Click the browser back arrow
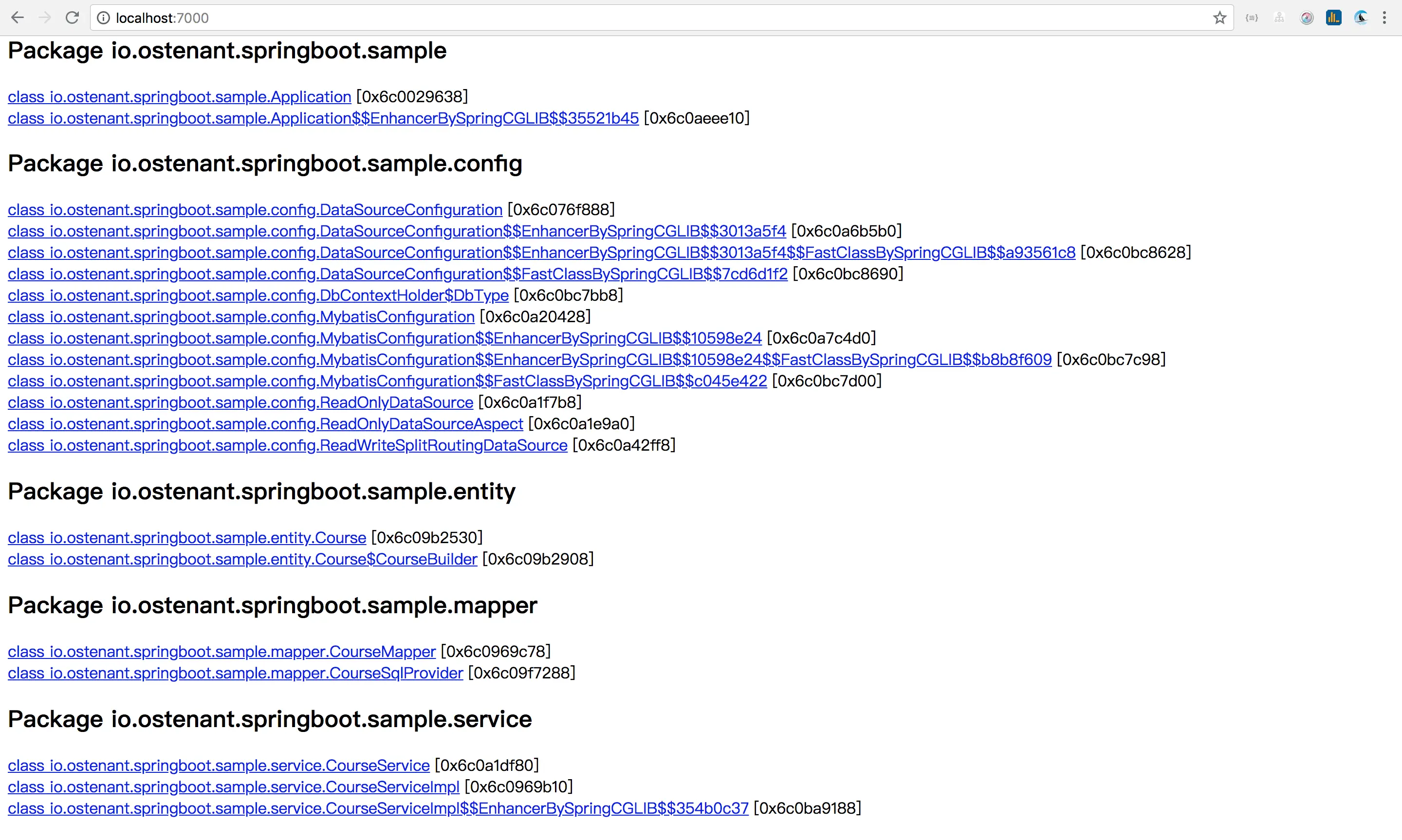The width and height of the screenshot is (1402, 840). [18, 18]
